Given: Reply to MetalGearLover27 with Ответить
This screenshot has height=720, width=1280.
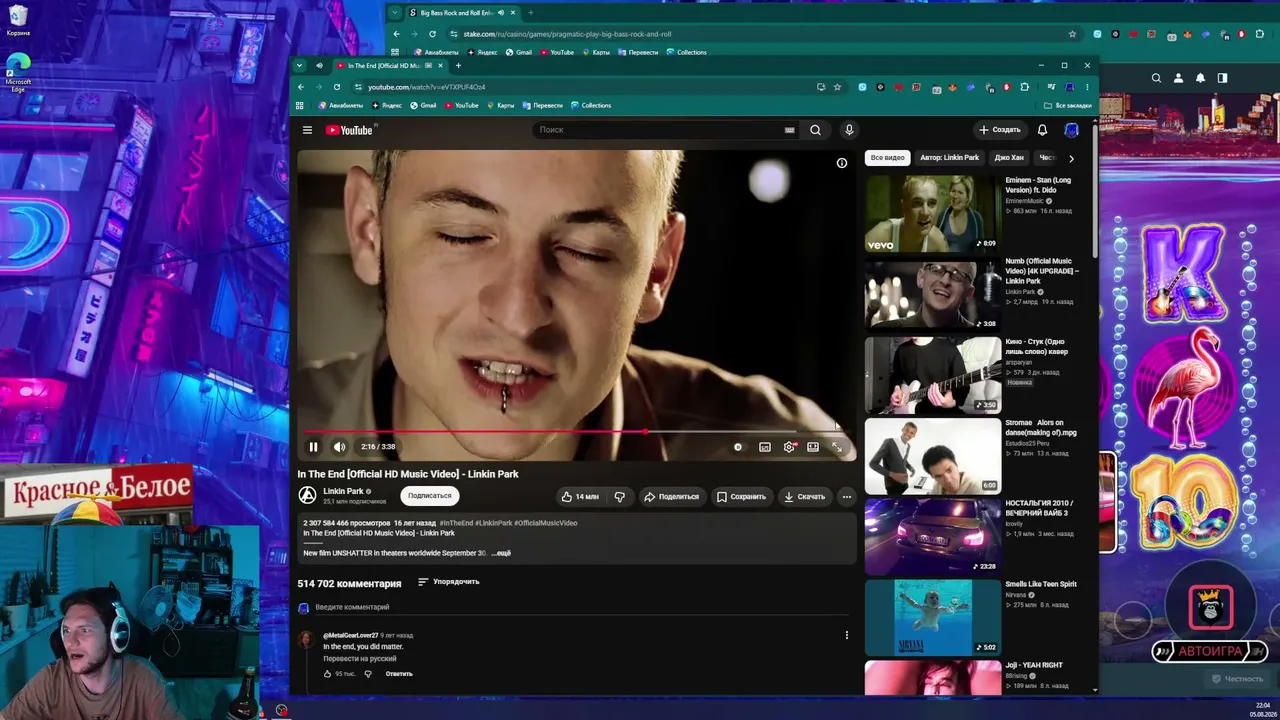Looking at the screenshot, I should pyautogui.click(x=399, y=674).
